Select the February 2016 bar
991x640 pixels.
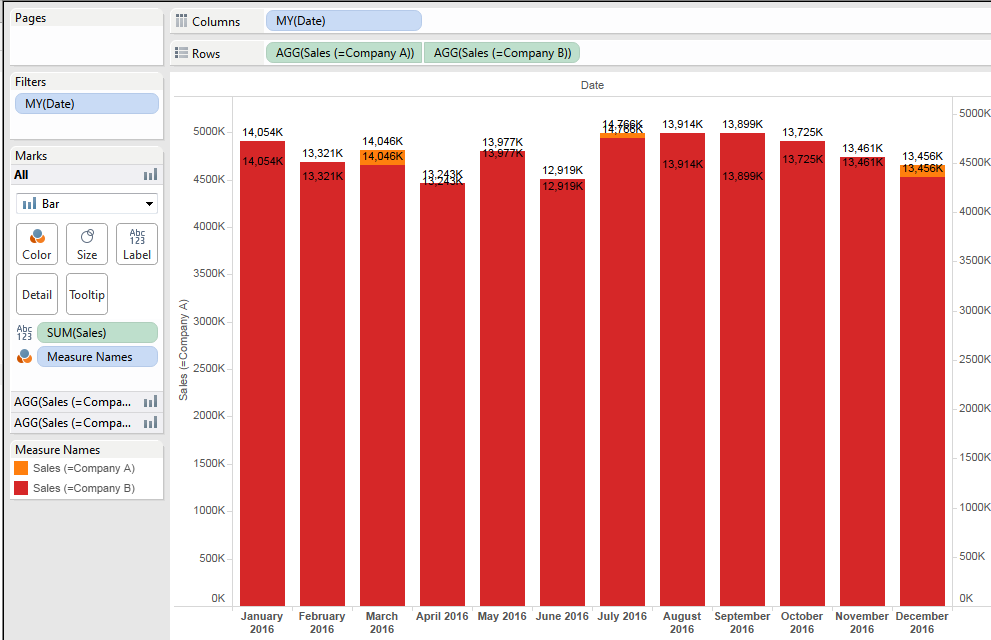coord(322,384)
